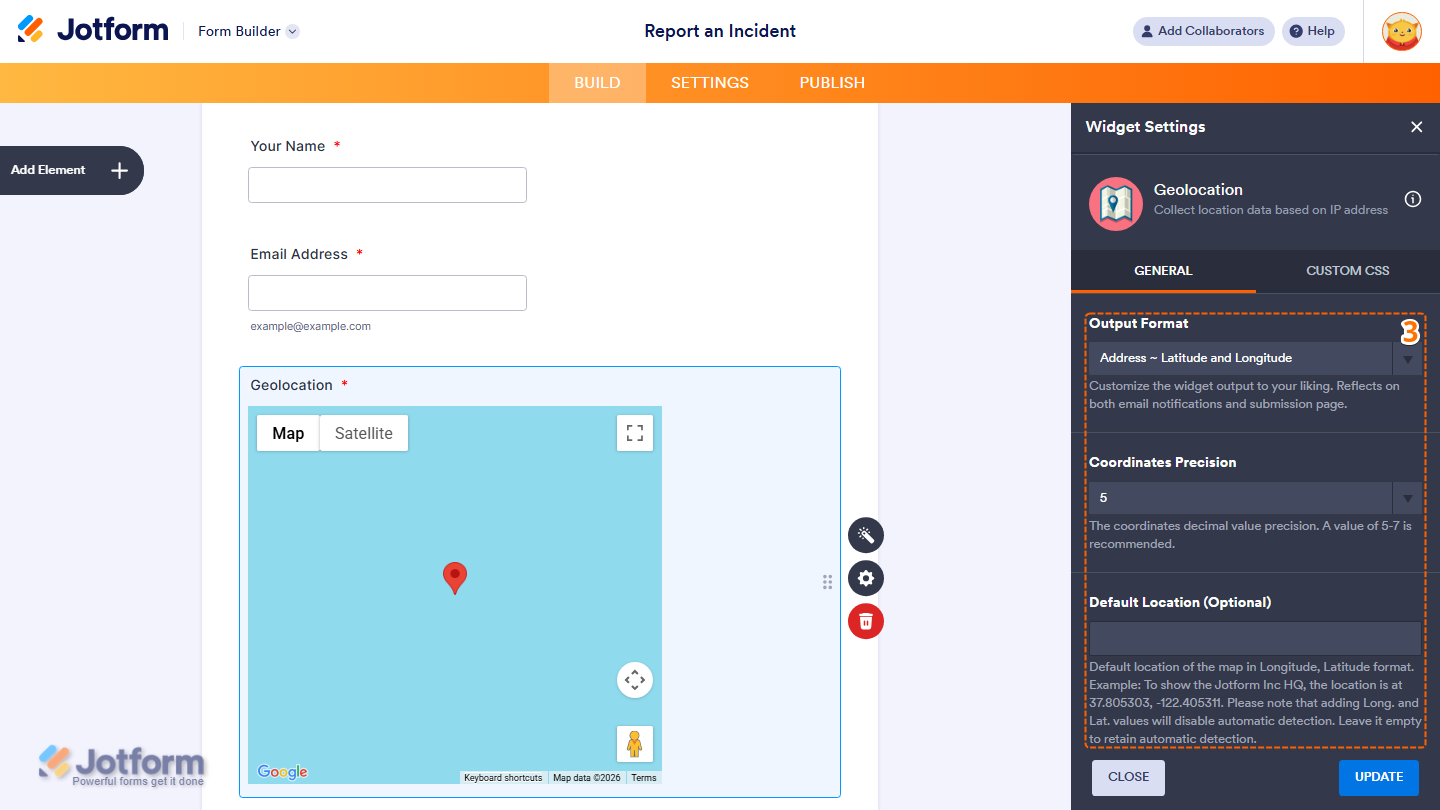
Task: Click the Report an Incident form title
Action: coord(720,31)
